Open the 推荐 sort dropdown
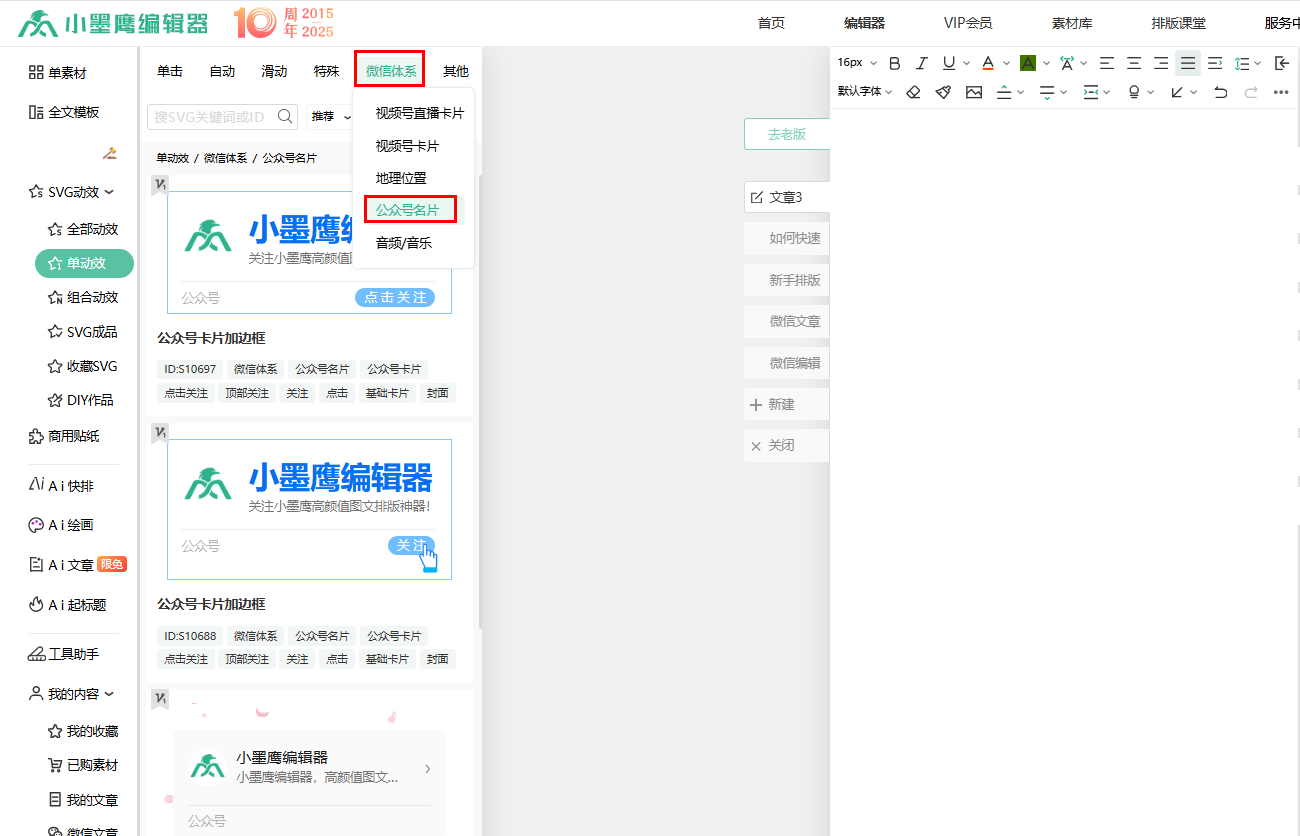 pos(331,117)
